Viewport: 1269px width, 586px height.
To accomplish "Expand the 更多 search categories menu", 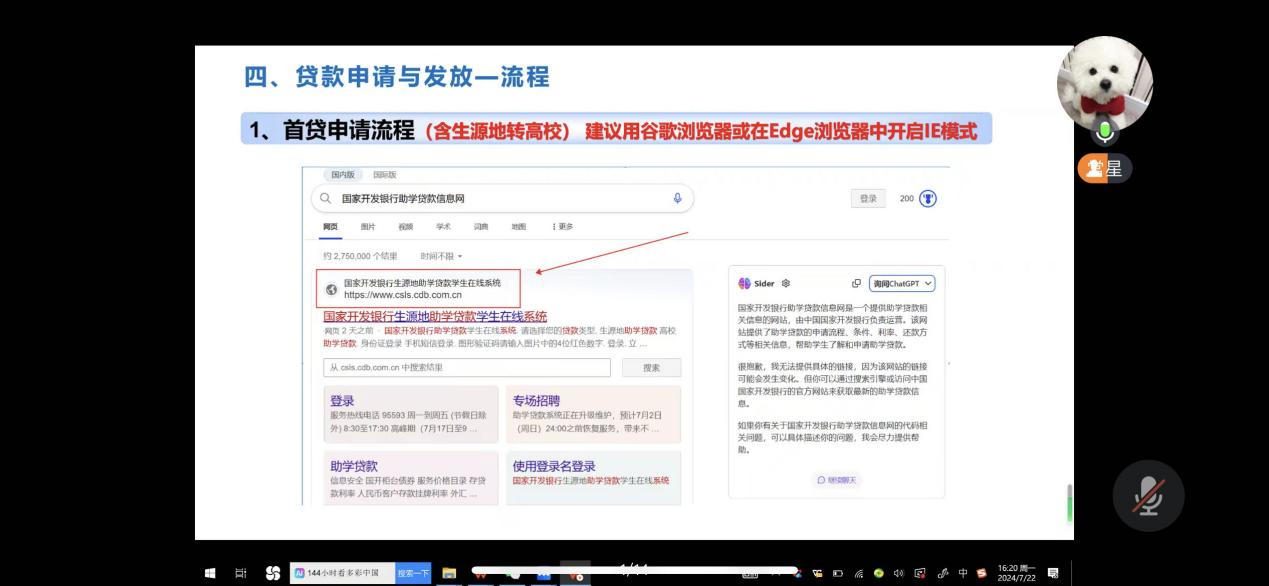I will [563, 226].
